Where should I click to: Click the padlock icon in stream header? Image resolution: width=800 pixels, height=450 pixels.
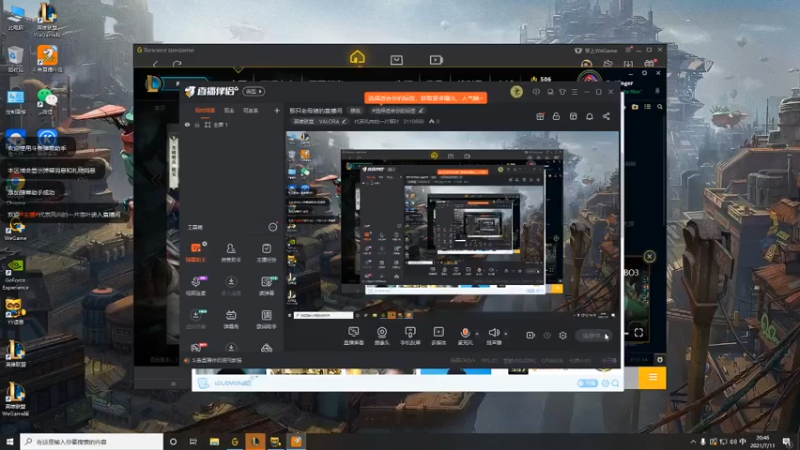[556, 116]
